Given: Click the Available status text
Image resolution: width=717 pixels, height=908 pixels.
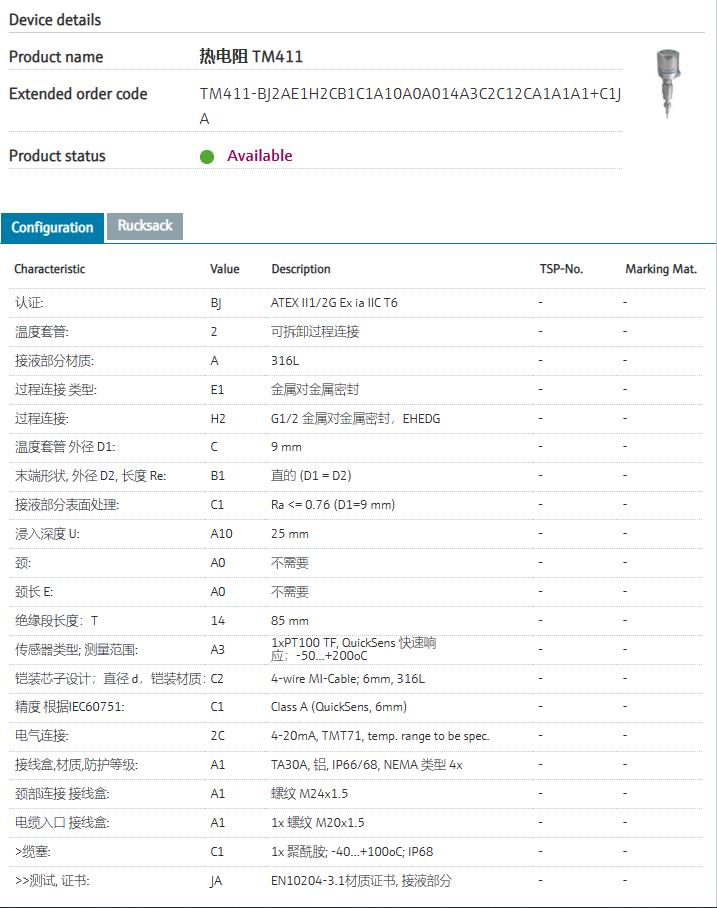Looking at the screenshot, I should click(x=260, y=156).
